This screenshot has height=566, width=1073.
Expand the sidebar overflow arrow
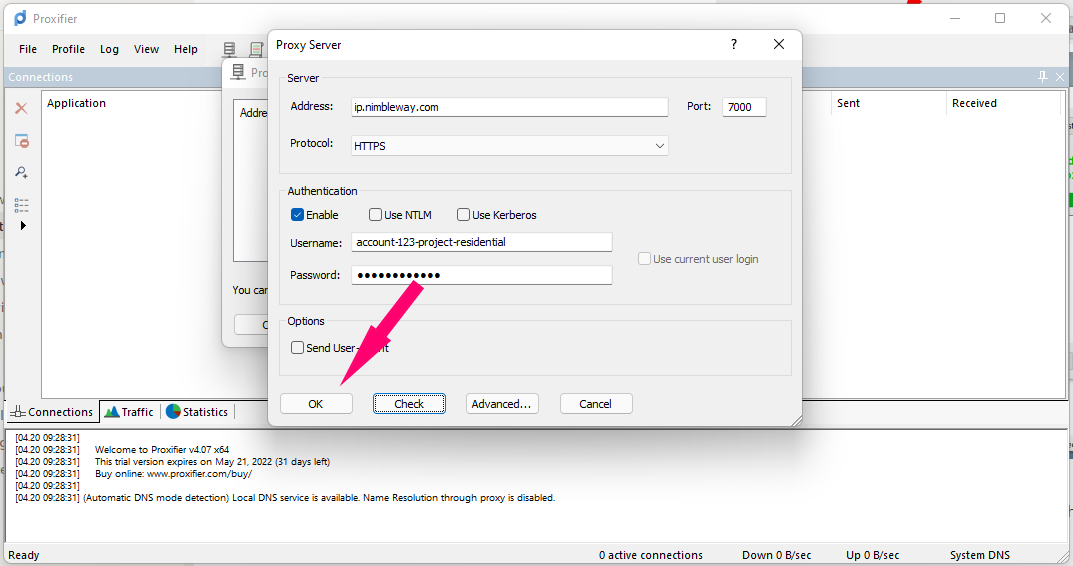click(23, 225)
